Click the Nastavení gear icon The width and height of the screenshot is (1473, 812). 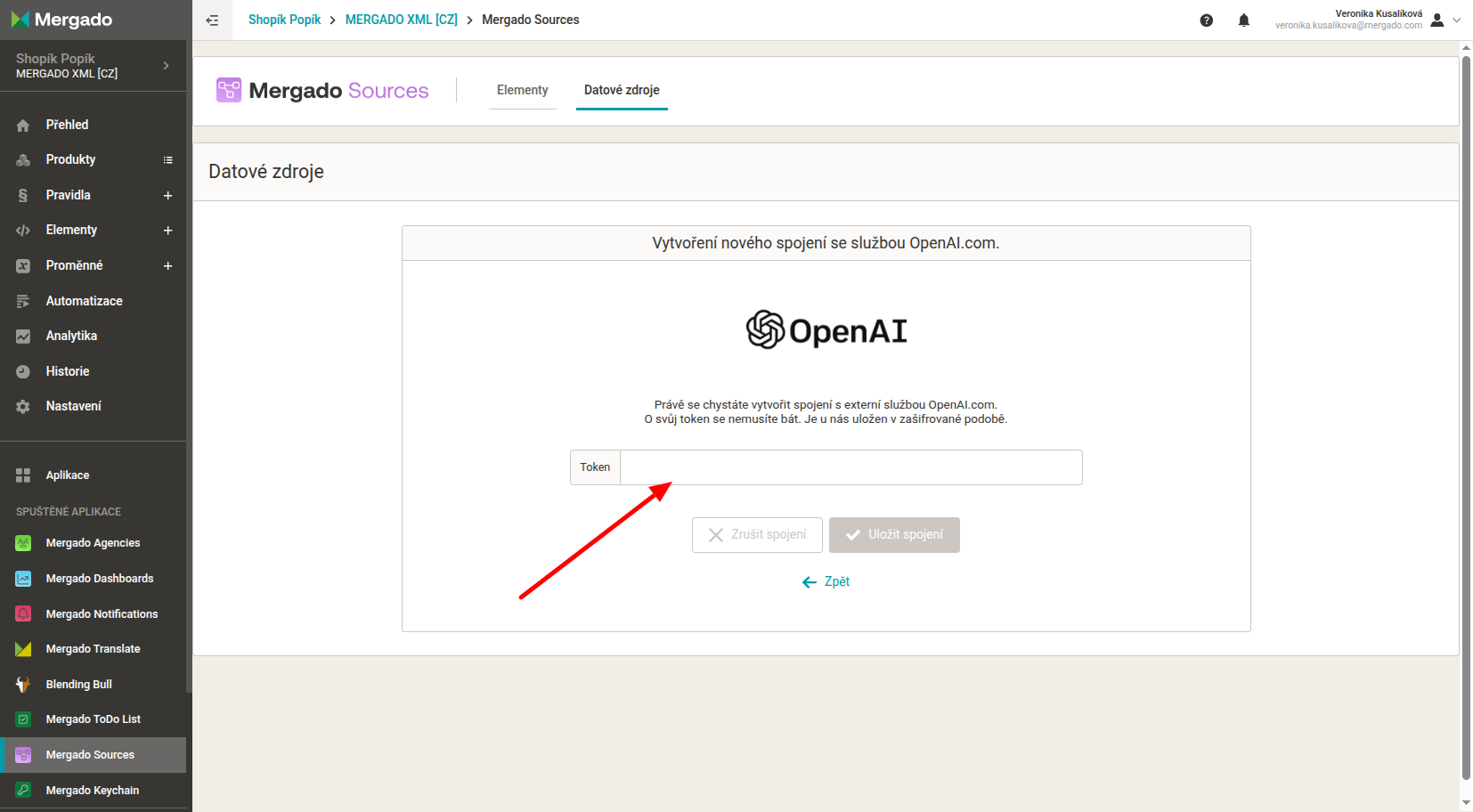23,407
